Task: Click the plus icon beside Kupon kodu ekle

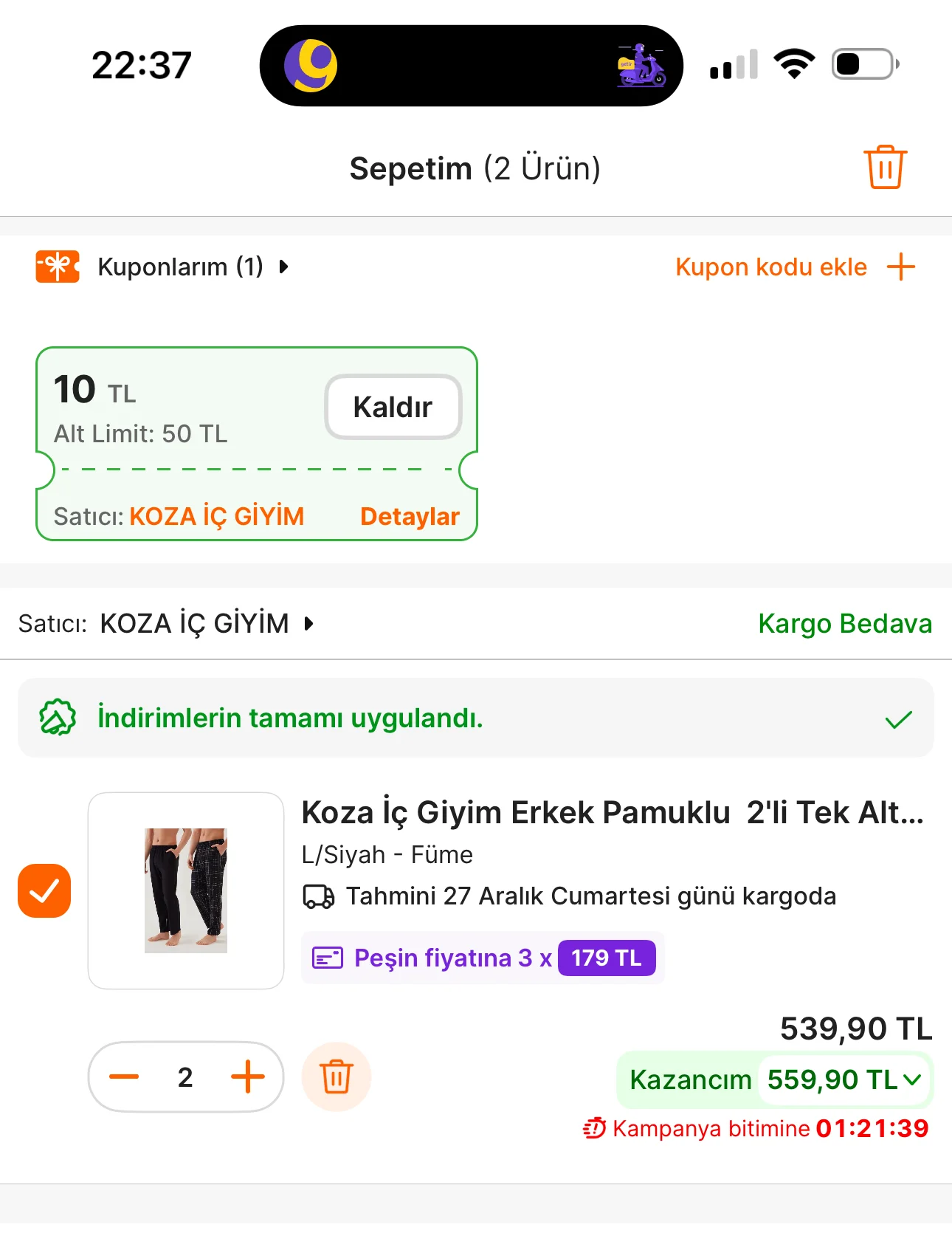Action: (x=900, y=267)
